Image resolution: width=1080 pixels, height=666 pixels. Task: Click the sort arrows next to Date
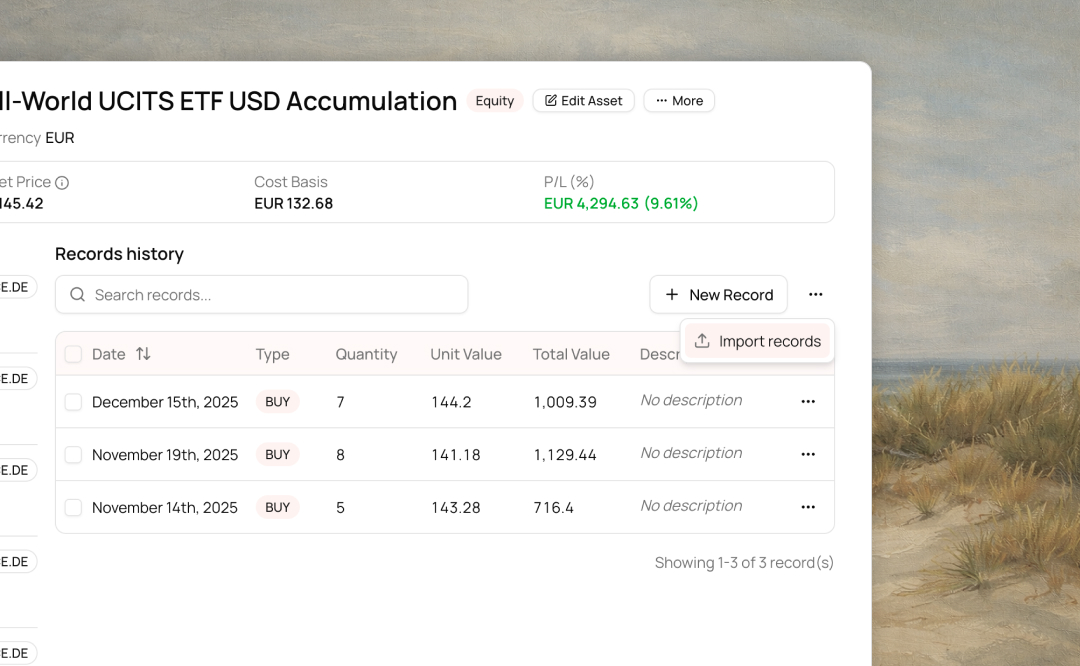tap(143, 354)
